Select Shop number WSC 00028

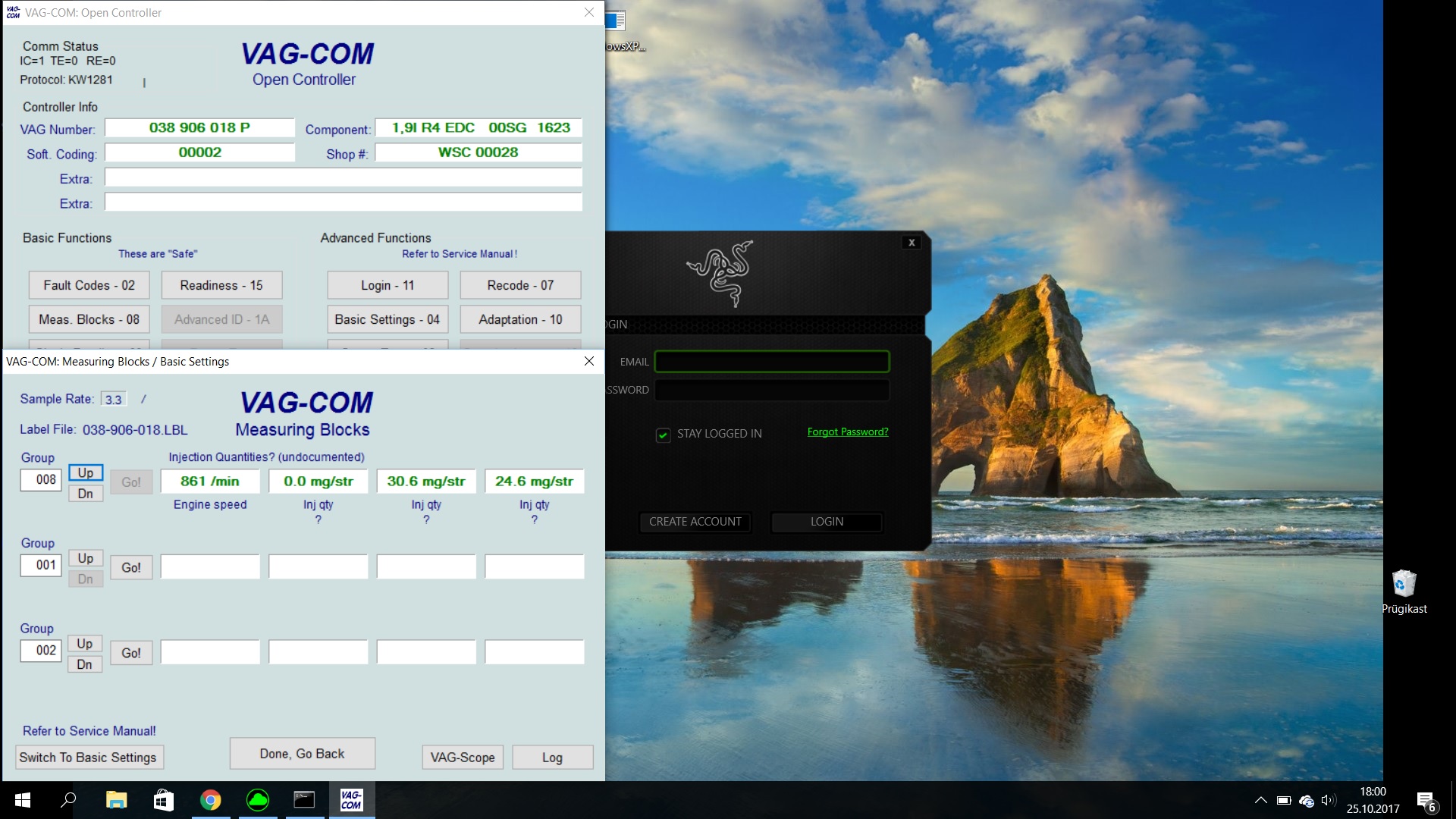tap(479, 152)
